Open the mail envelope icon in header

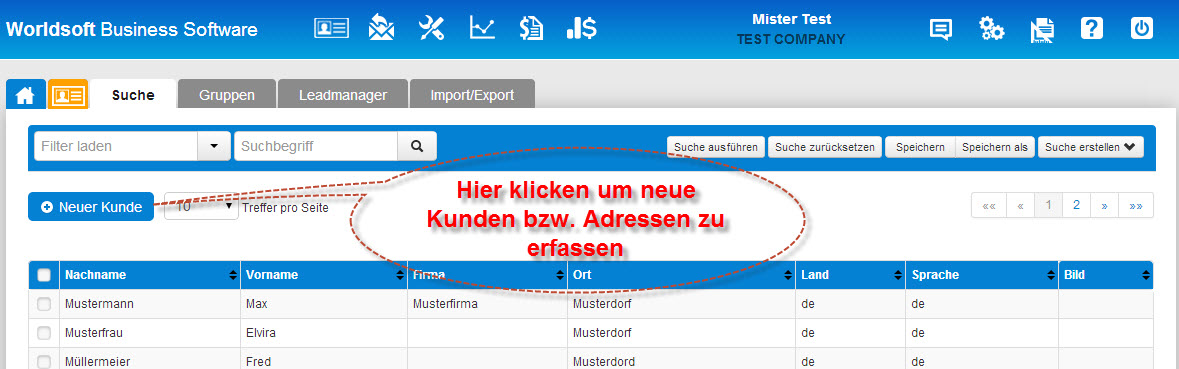[x=381, y=29]
